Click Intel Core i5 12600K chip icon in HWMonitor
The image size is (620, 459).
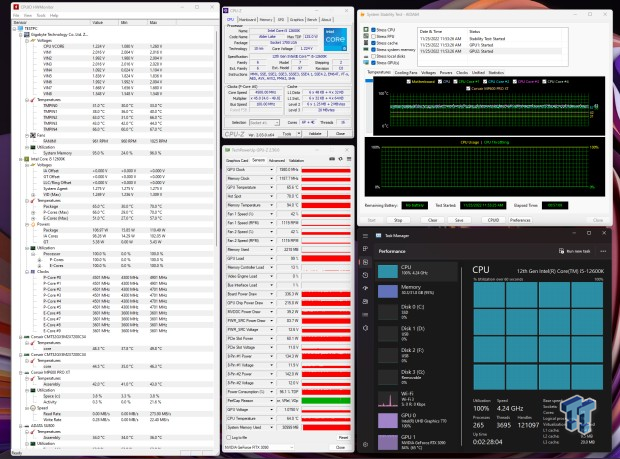(x=26, y=159)
